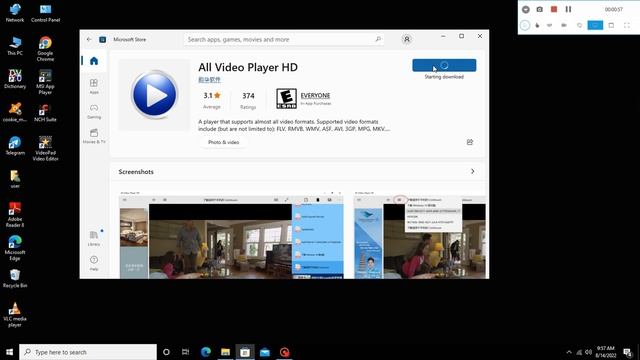Open taskbar clock and date
640x360 pixels.
point(606,352)
